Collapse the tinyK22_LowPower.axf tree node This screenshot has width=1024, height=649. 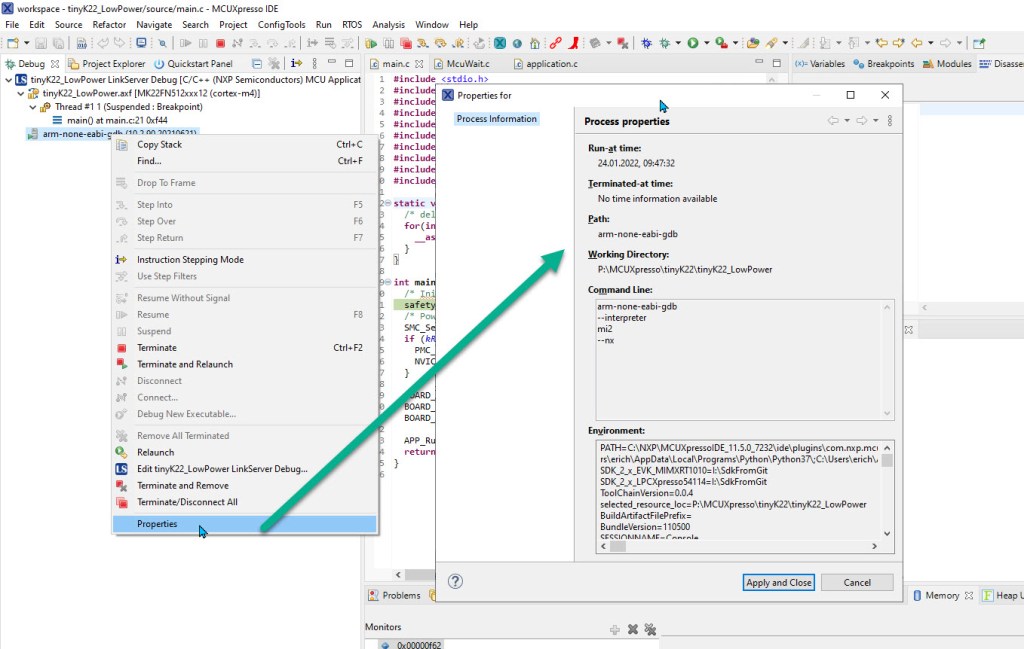coord(21,93)
